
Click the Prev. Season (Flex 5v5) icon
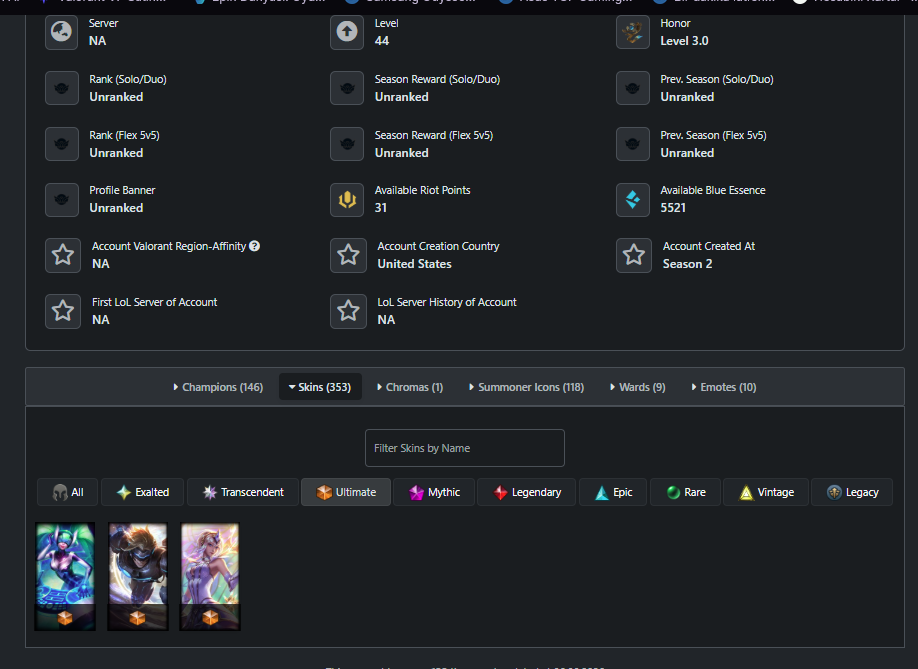(633, 144)
